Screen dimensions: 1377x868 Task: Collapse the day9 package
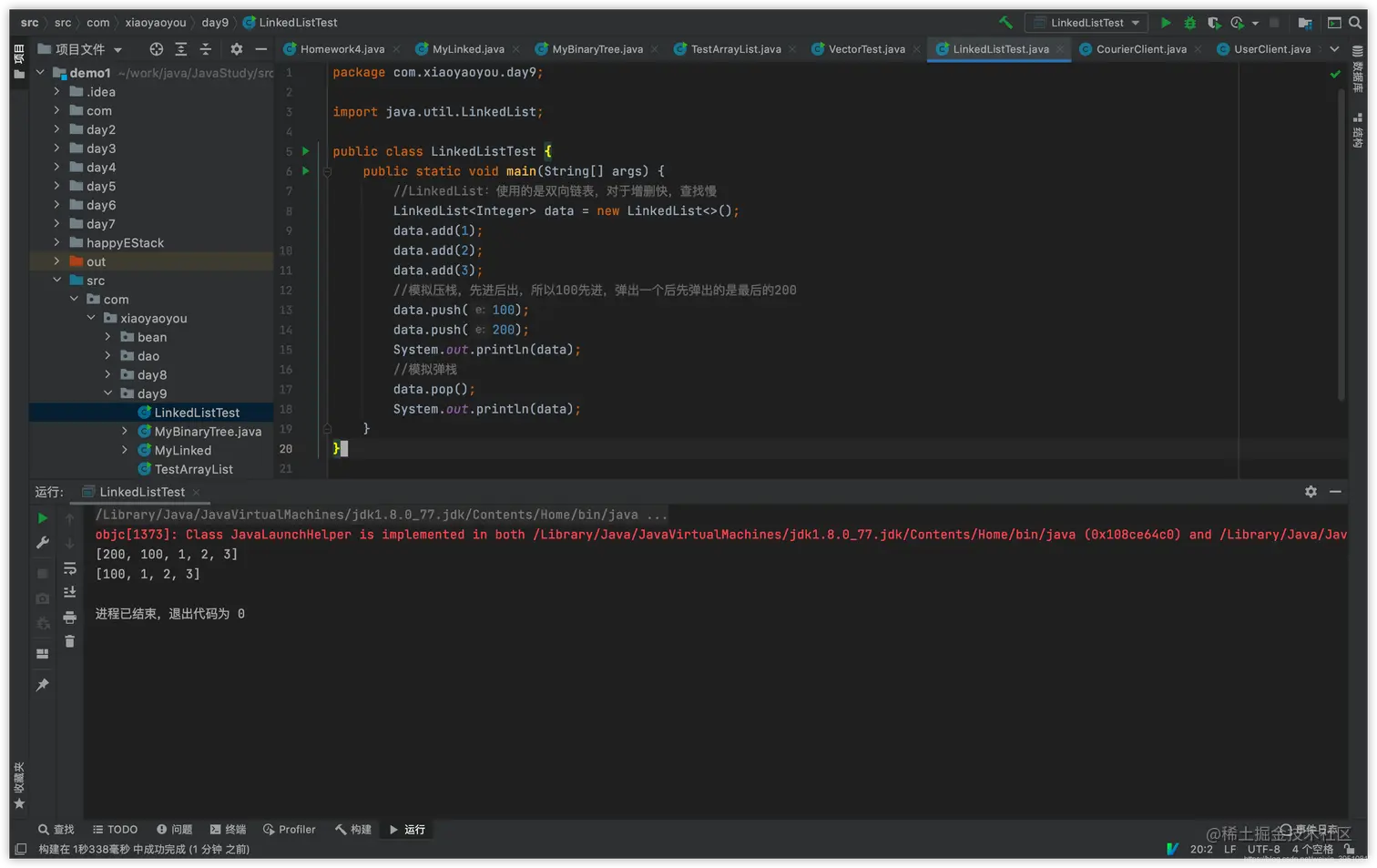tap(107, 393)
